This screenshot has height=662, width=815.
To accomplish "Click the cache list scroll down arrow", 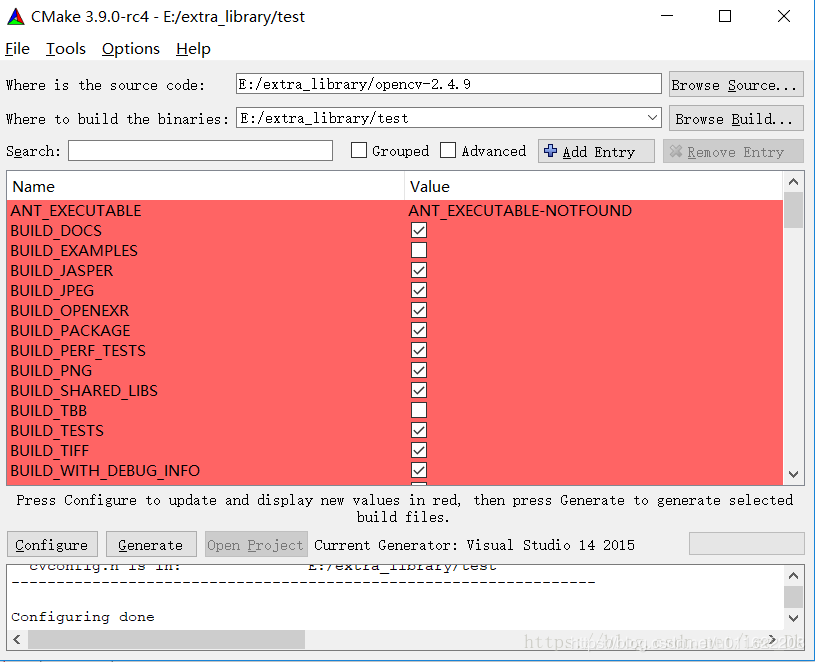I will coord(793,474).
